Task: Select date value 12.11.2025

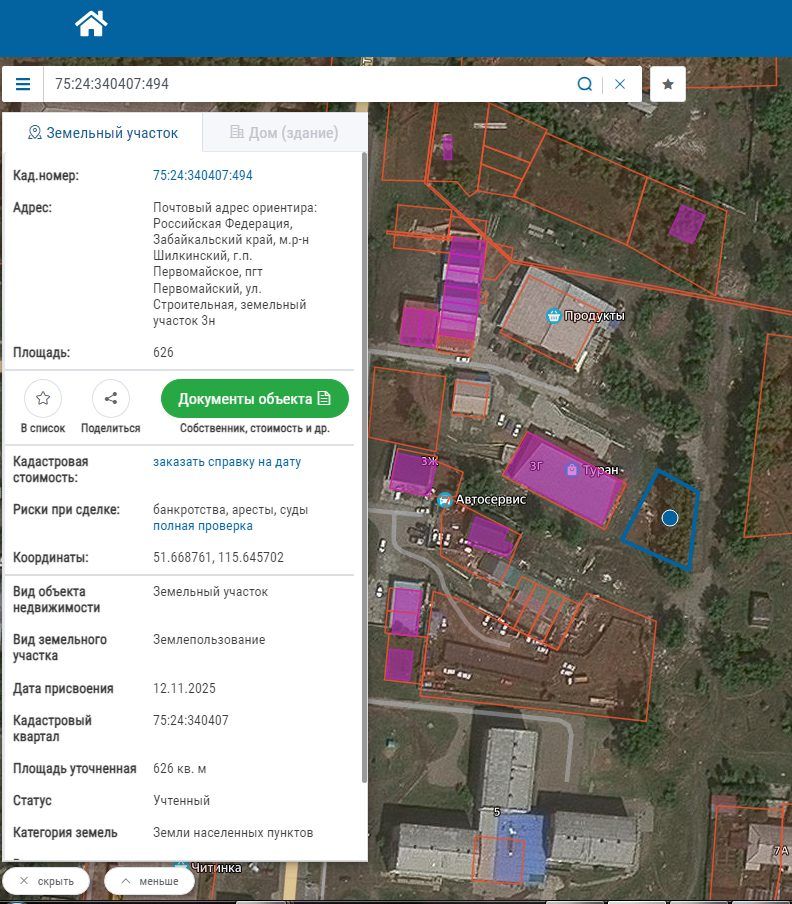Action: click(184, 688)
